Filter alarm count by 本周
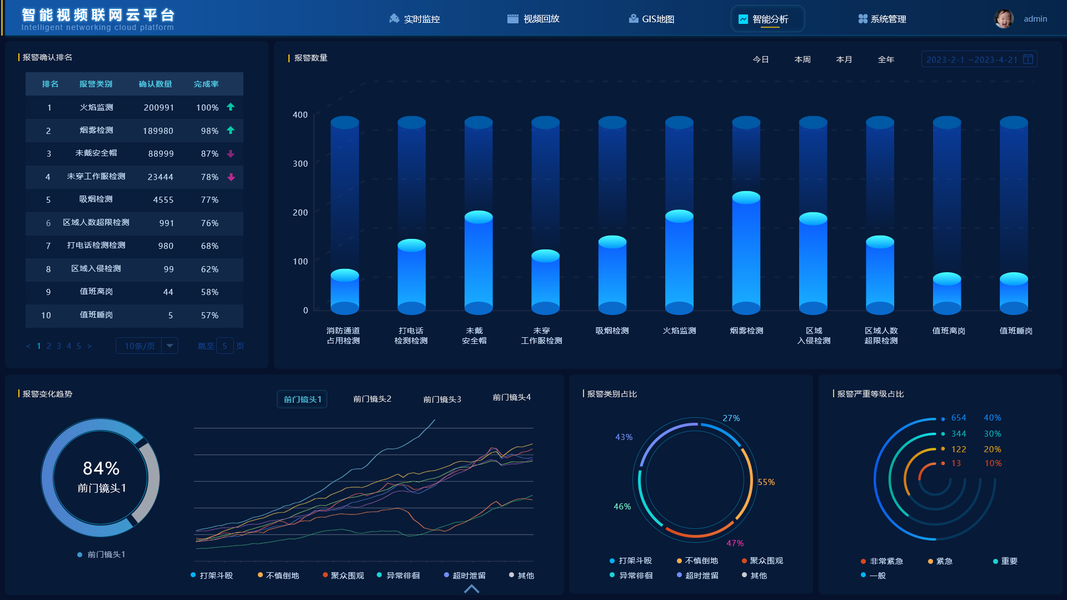The width and height of the screenshot is (1067, 600). coord(802,60)
